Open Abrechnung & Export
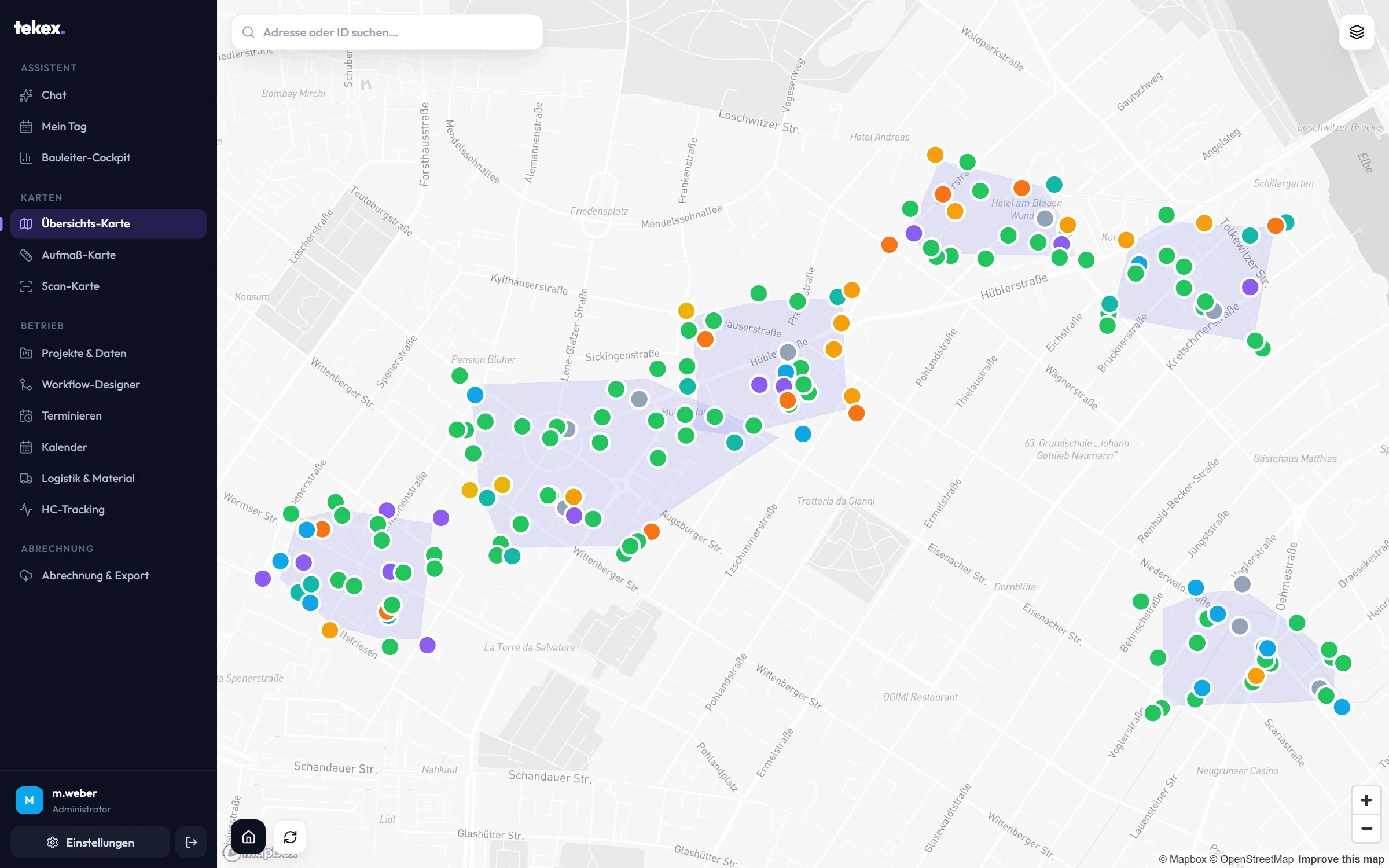 coord(108,576)
